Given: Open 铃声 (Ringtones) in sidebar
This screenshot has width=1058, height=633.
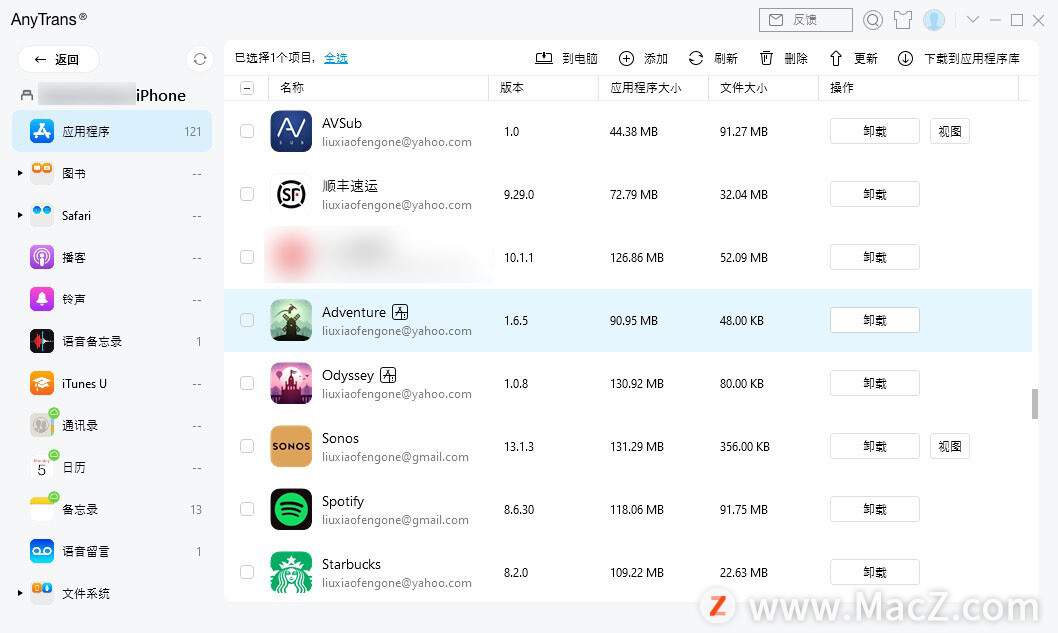Looking at the screenshot, I should pos(112,299).
